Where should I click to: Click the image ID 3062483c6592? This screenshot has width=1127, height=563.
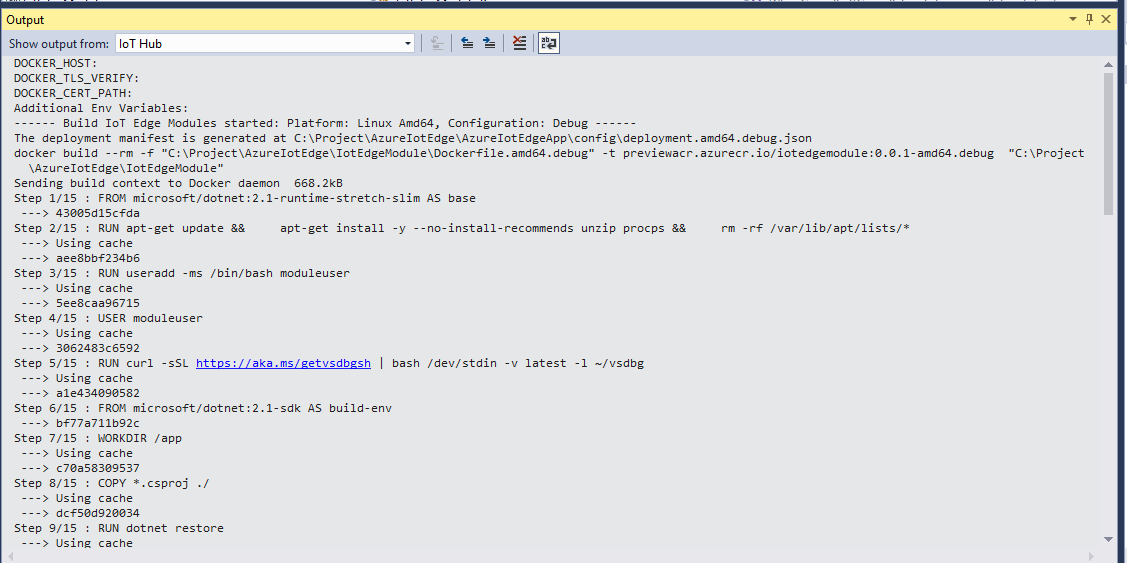(x=98, y=348)
